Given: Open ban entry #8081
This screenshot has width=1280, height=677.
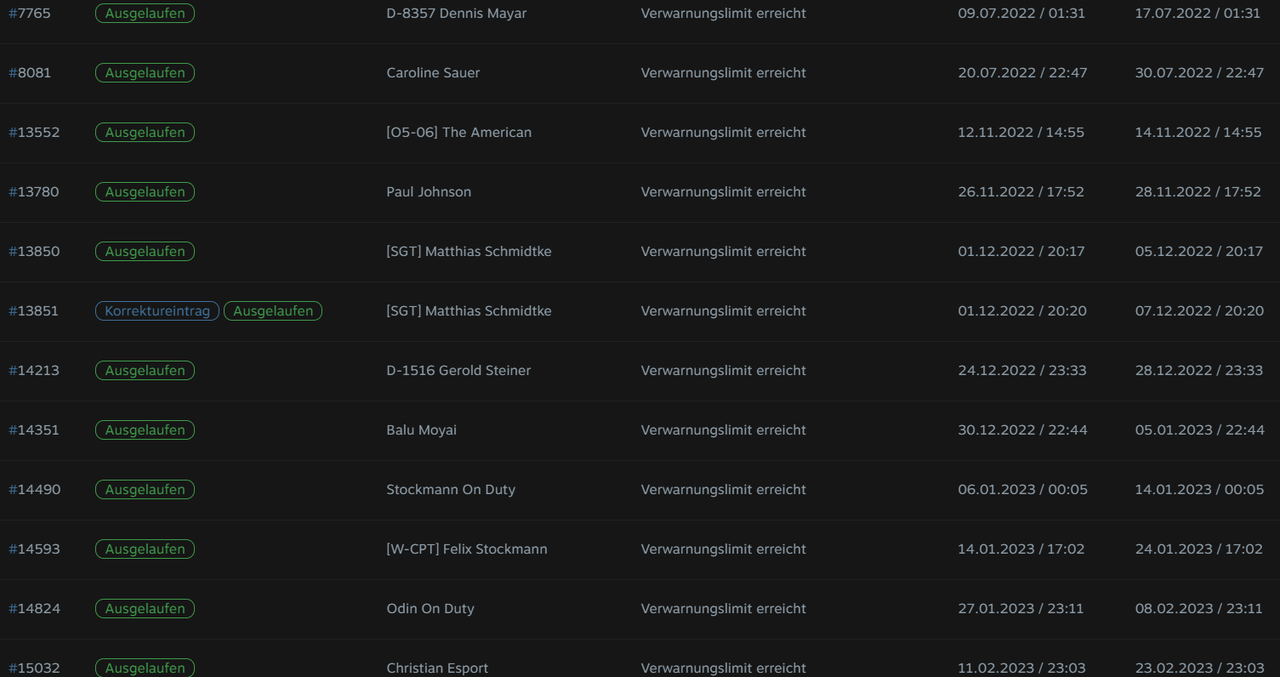Looking at the screenshot, I should pos(30,73).
